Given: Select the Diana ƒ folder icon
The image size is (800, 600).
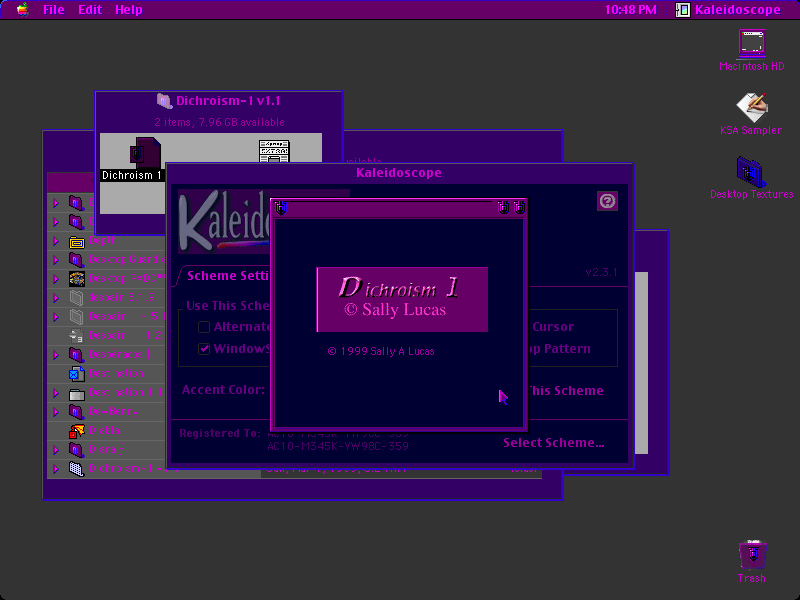Looking at the screenshot, I should [x=77, y=450].
